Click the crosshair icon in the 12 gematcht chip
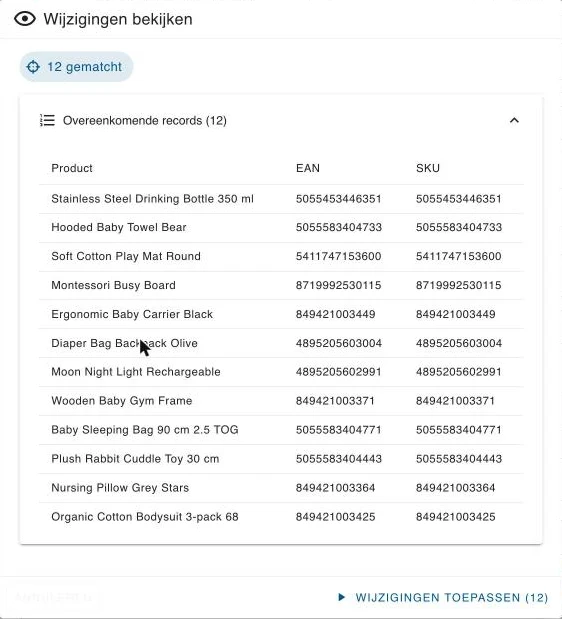 pos(33,67)
